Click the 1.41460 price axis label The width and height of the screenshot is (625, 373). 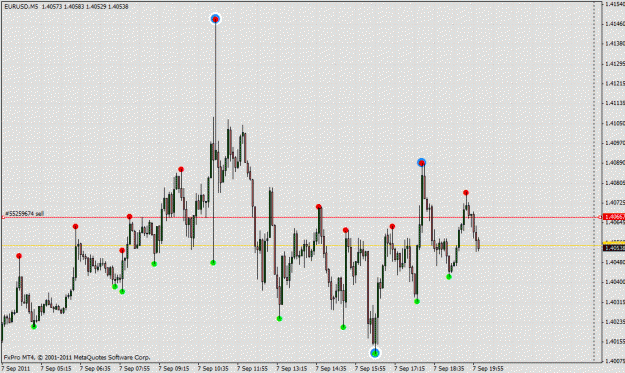tap(615, 24)
